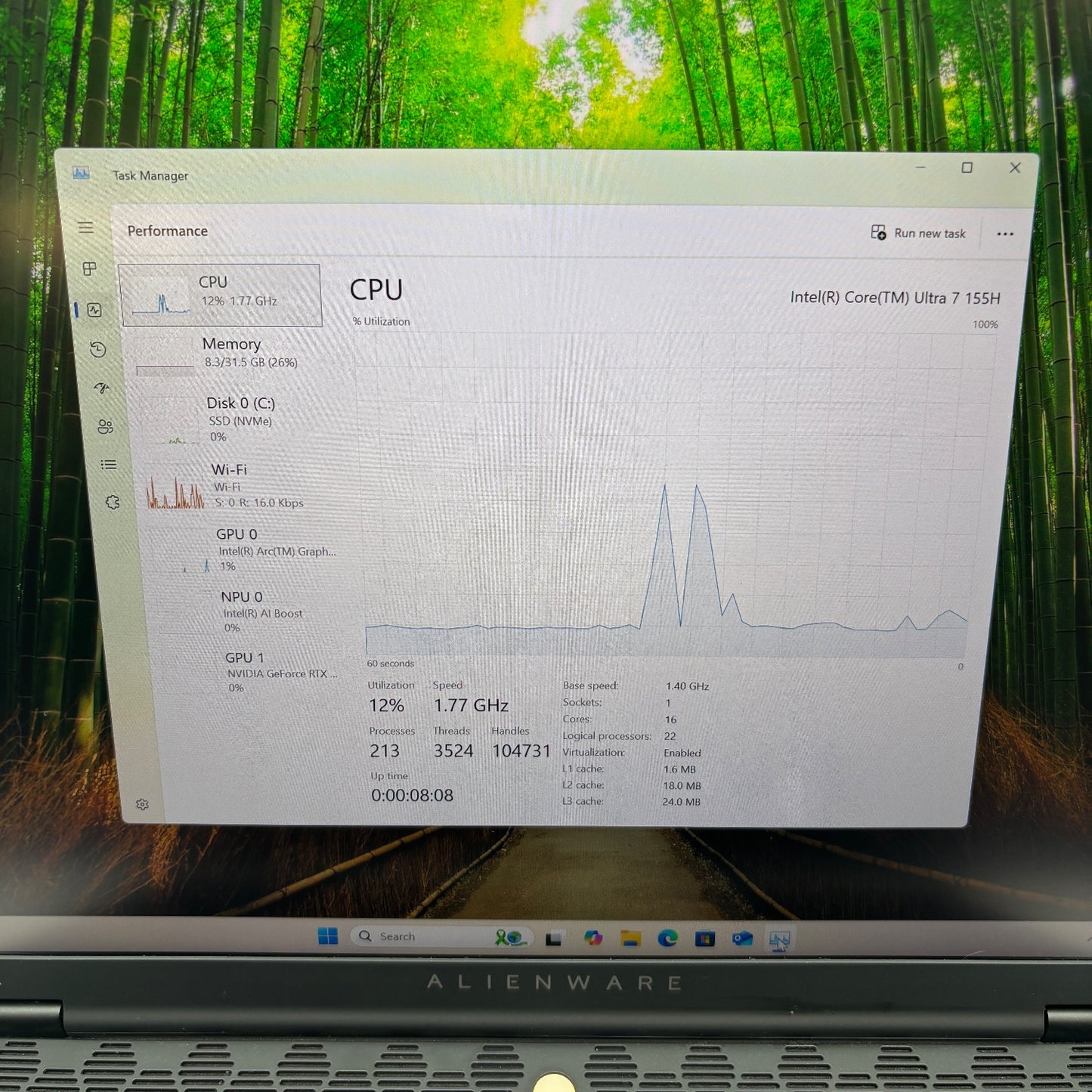Open File Explorer from the taskbar
1092x1092 pixels.
tap(632, 937)
